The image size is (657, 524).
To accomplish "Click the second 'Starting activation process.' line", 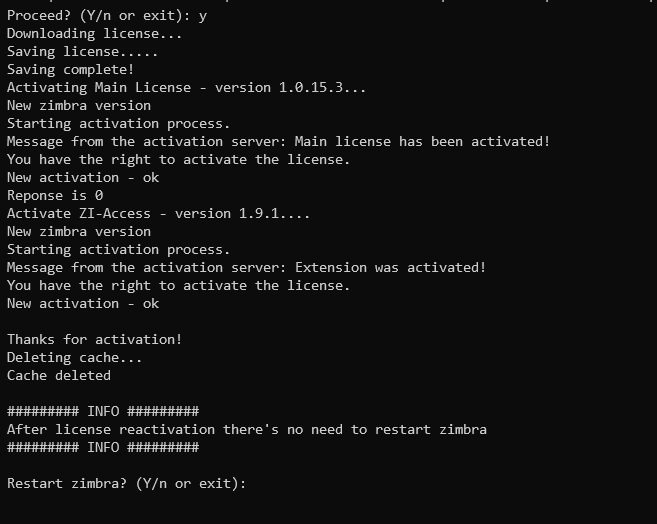I will (119, 249).
